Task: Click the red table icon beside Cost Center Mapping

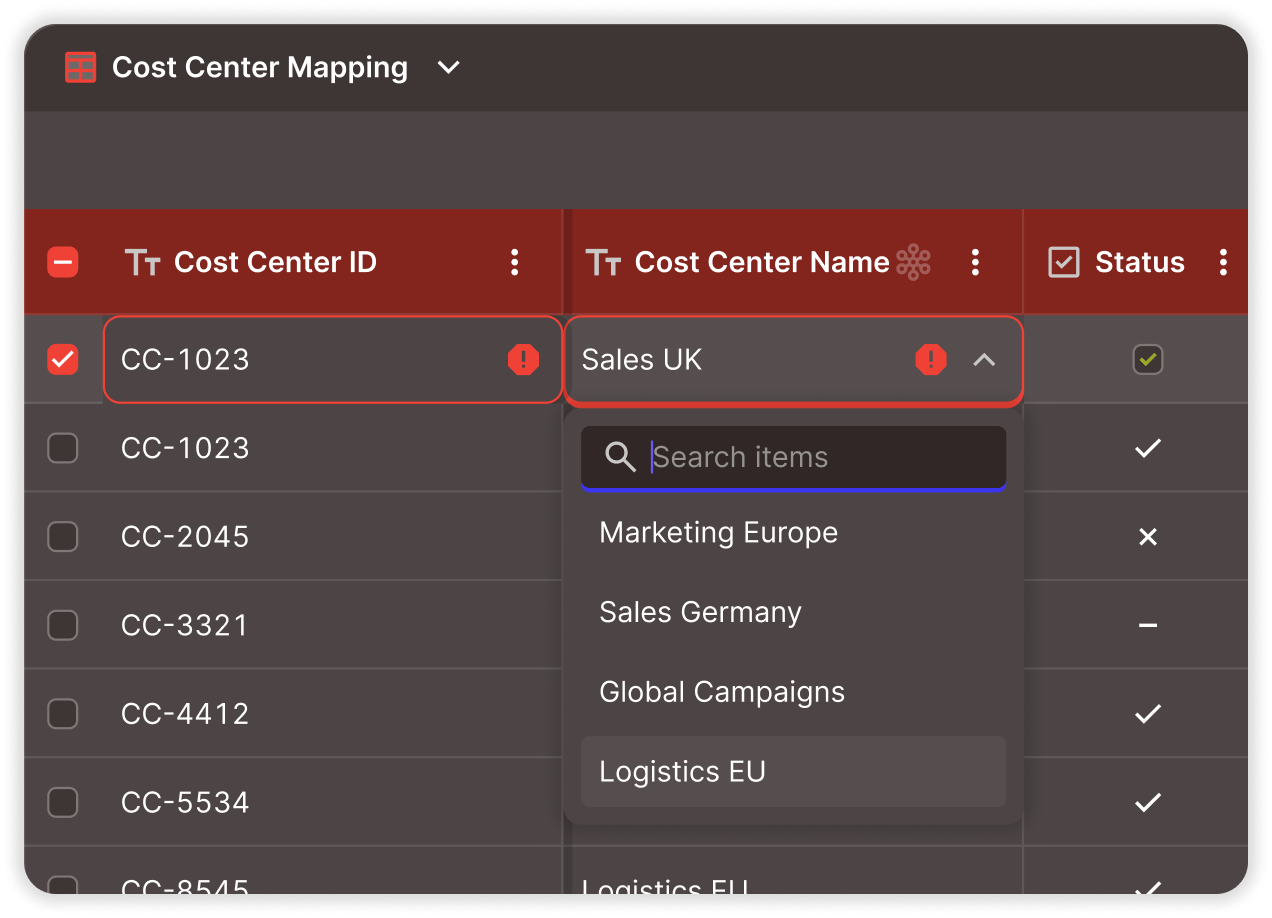Action: pos(80,68)
